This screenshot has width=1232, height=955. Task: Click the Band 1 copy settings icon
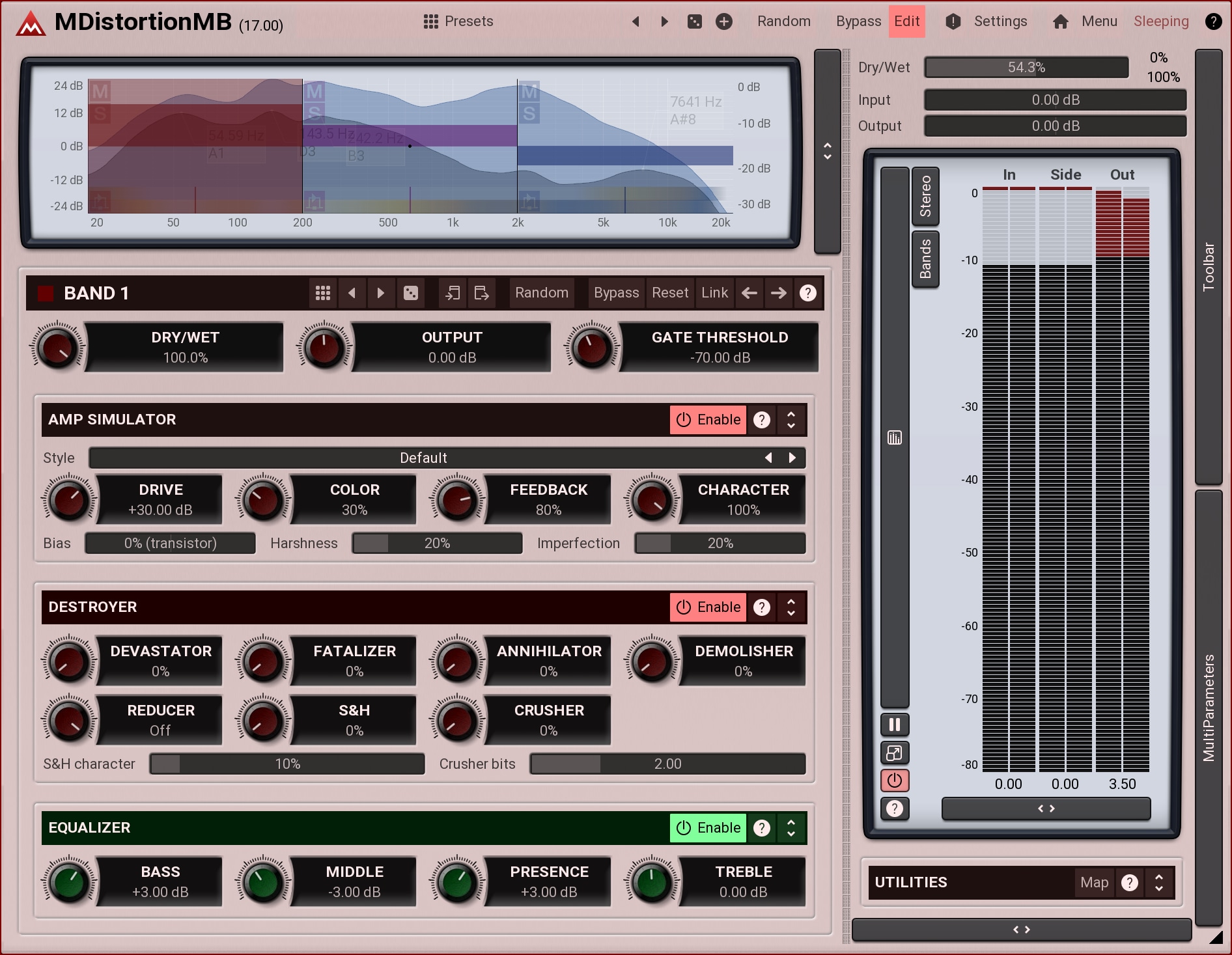point(453,293)
